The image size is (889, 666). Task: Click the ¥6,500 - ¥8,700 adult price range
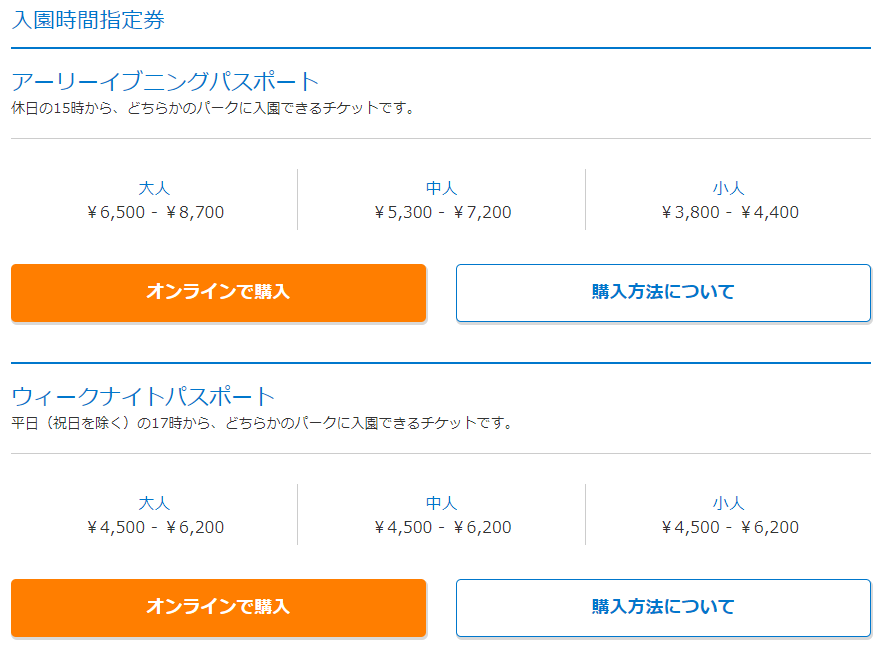(x=156, y=212)
